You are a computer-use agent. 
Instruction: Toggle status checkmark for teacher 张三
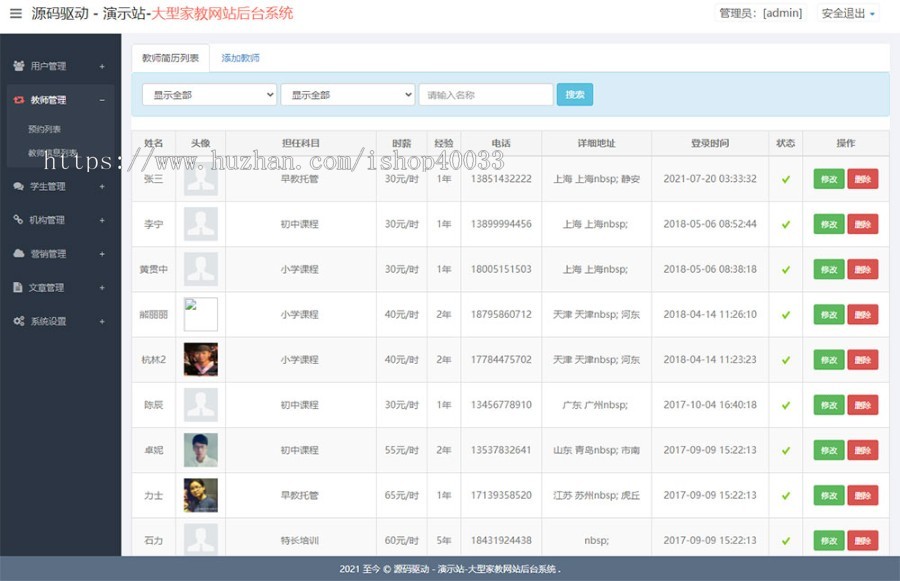[786, 180]
